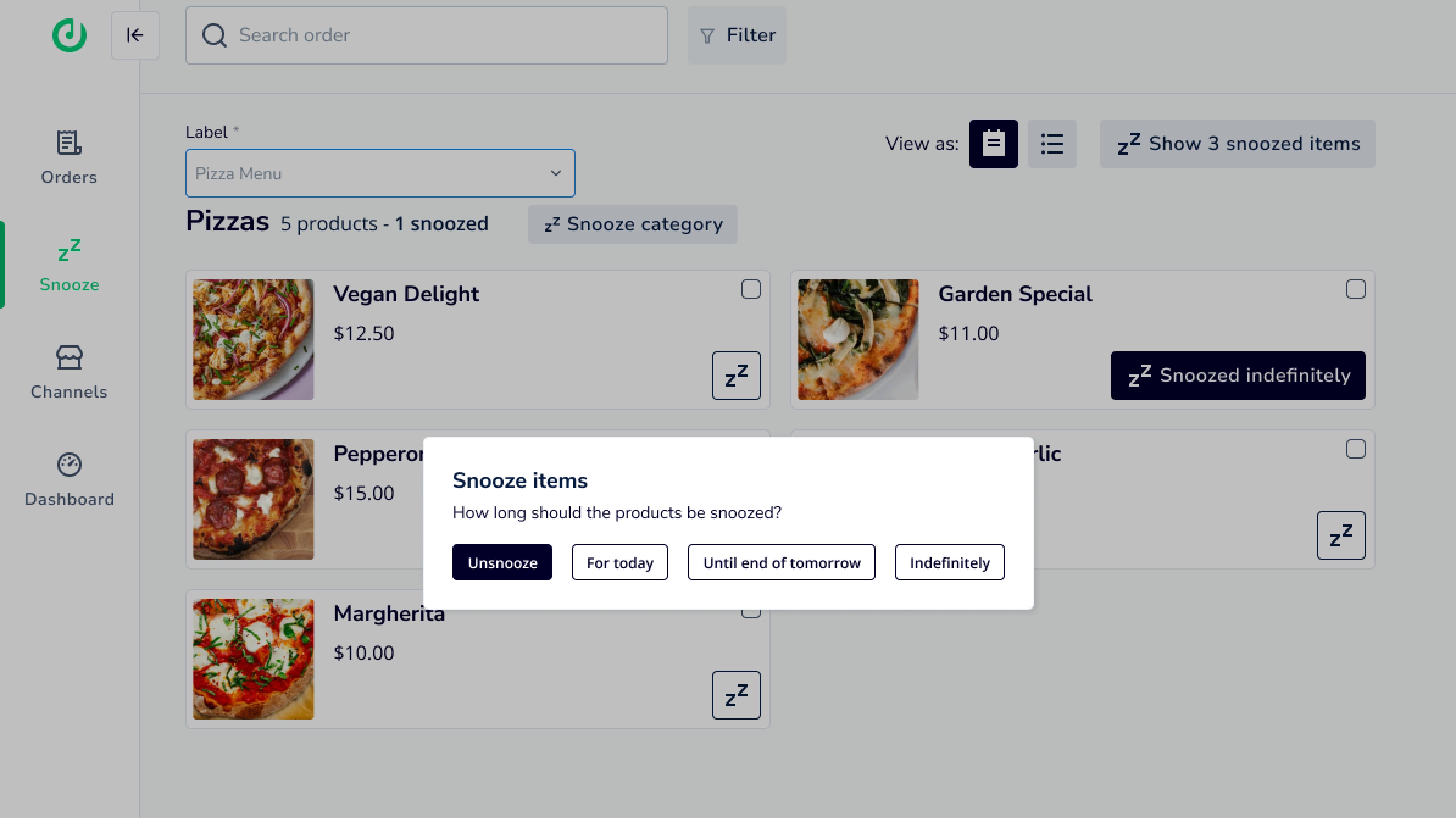Screen dimensions: 1456x818
Task: Check the Vegan Delight checkbox
Action: click(751, 289)
